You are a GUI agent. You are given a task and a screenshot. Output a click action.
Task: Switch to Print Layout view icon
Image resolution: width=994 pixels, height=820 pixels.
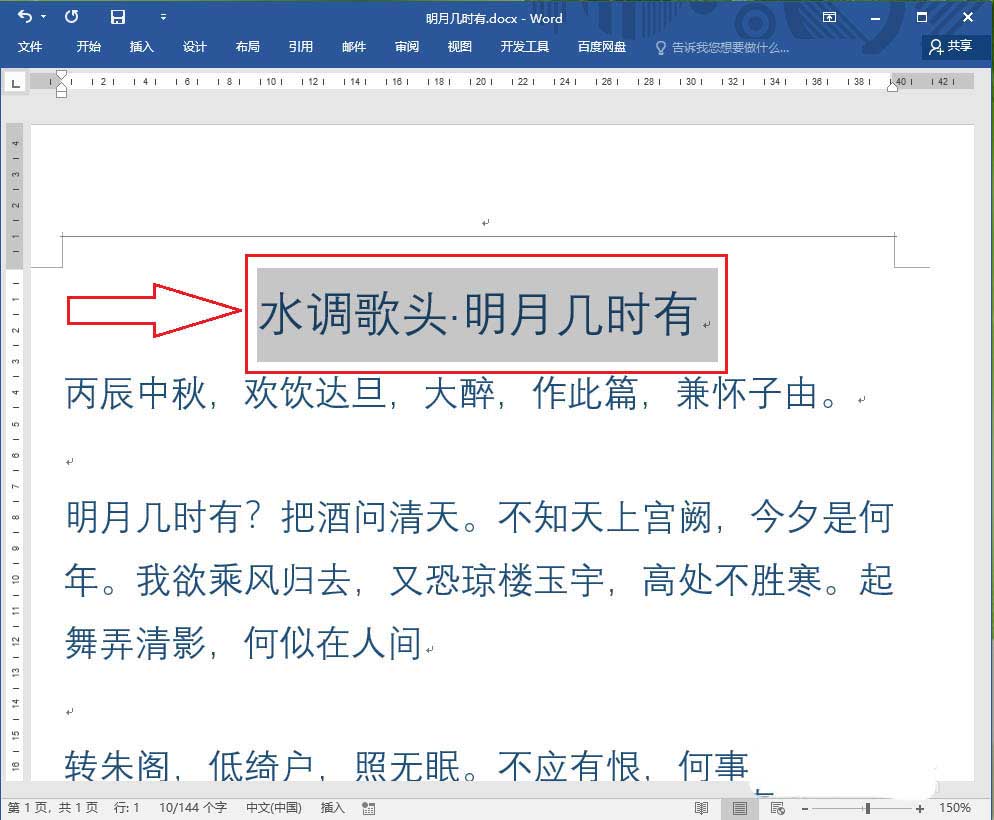pos(739,808)
